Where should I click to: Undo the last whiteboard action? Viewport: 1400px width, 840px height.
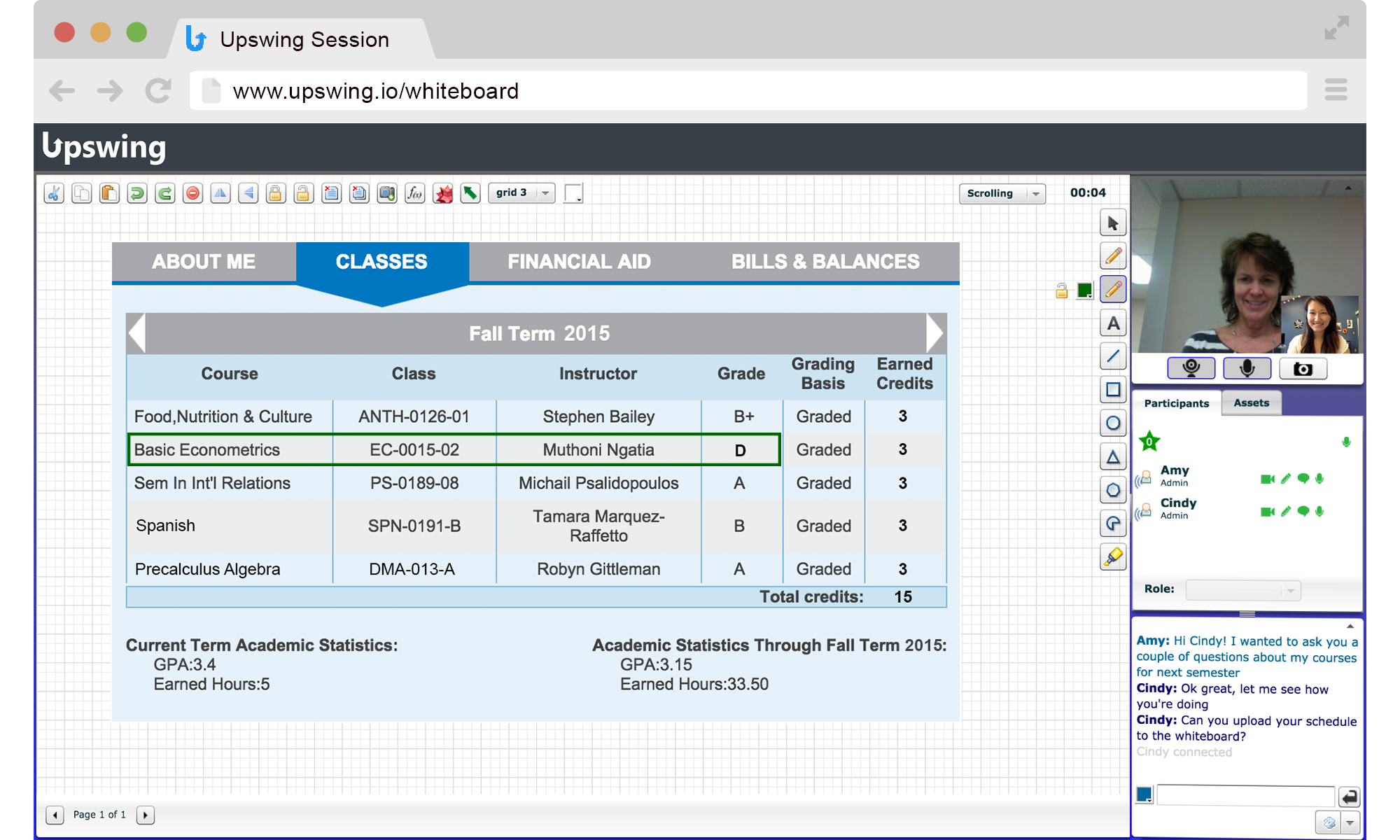pos(137,193)
